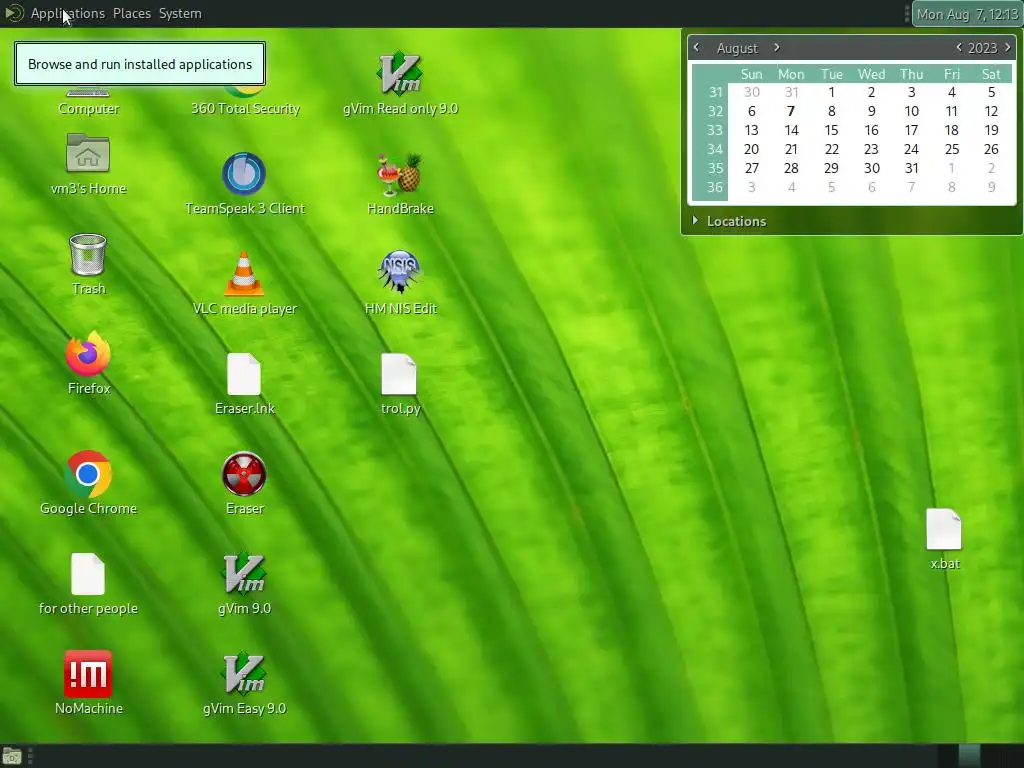
Task: Click week number 33 in calendar
Action: pyautogui.click(x=715, y=130)
